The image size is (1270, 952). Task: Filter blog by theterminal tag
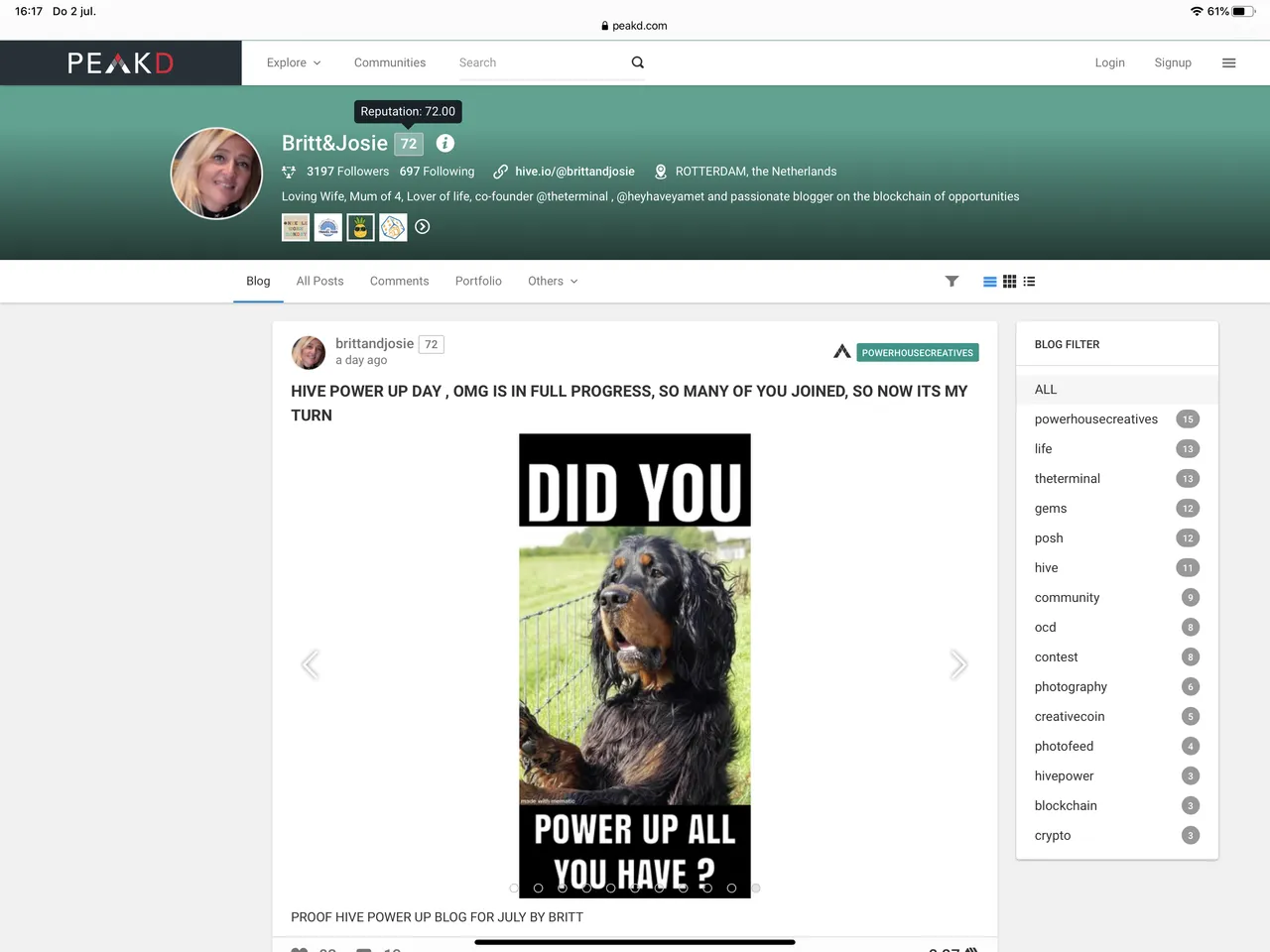point(1117,479)
